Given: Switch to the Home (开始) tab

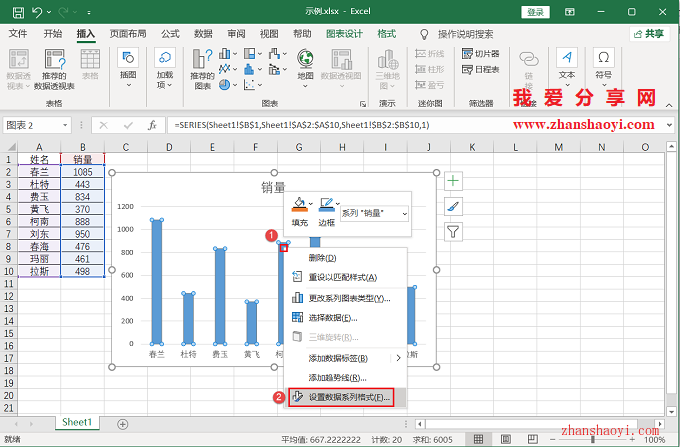Looking at the screenshot, I should click(x=52, y=34).
